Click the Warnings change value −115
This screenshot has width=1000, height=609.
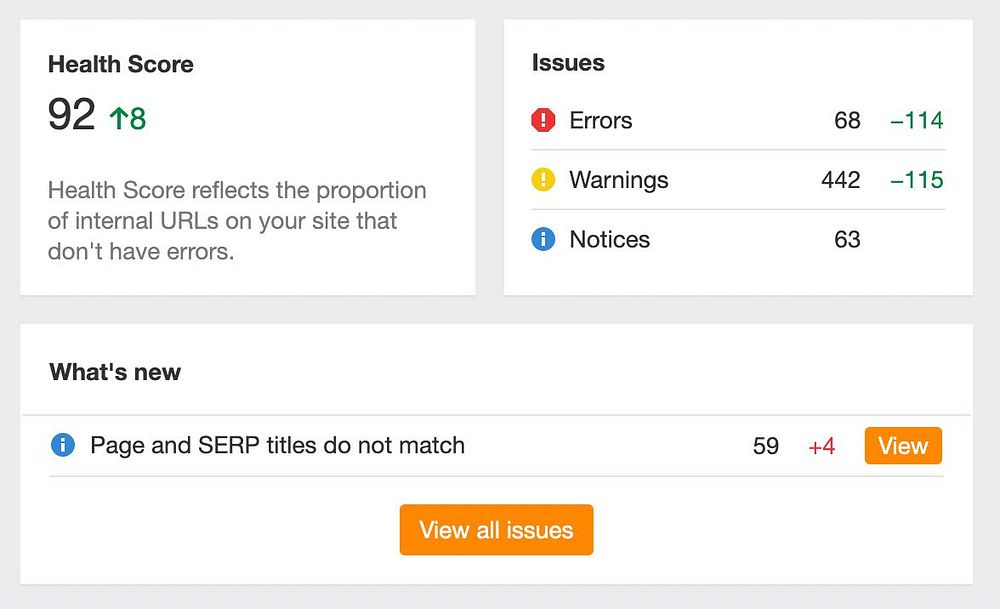917,180
